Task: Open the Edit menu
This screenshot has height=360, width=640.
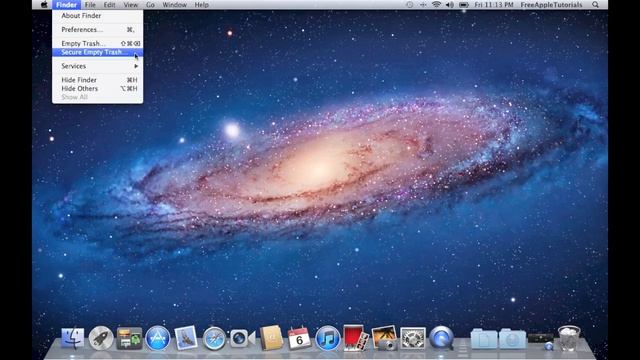Action: click(x=109, y=5)
